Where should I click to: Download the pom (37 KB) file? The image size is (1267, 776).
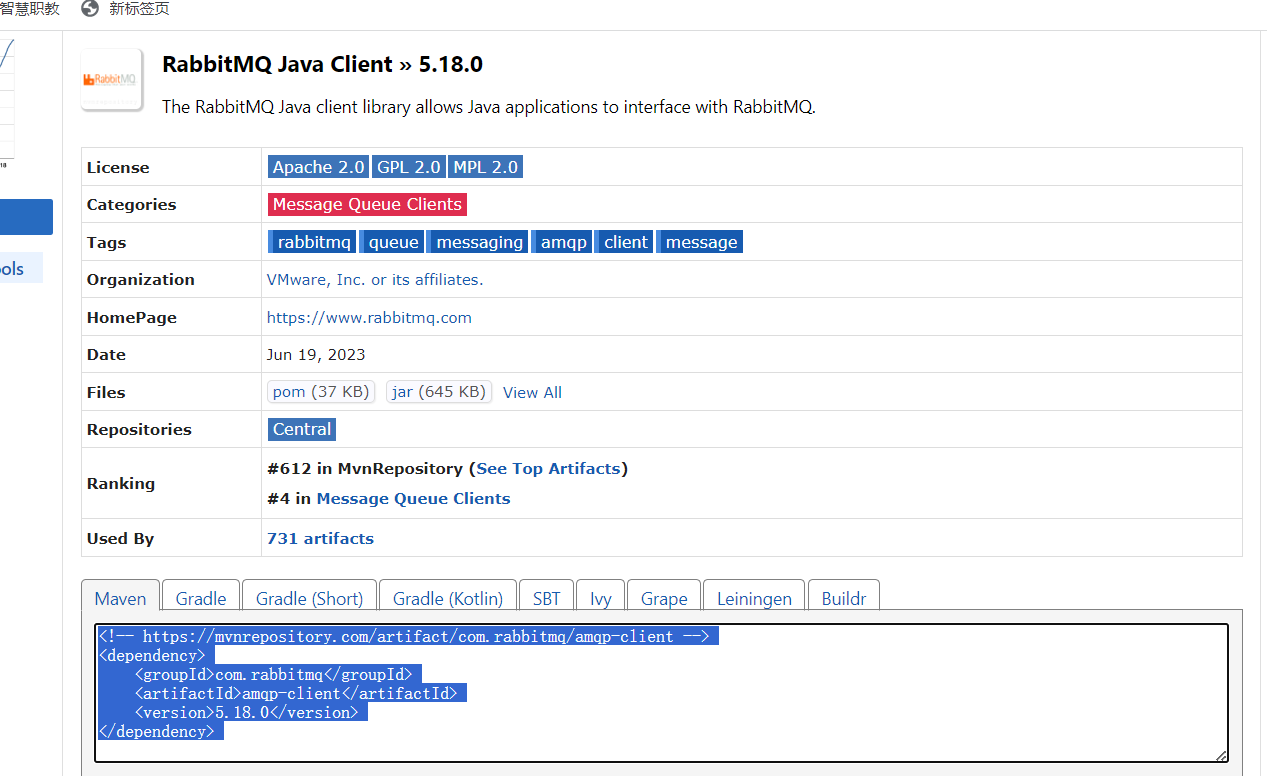(321, 392)
